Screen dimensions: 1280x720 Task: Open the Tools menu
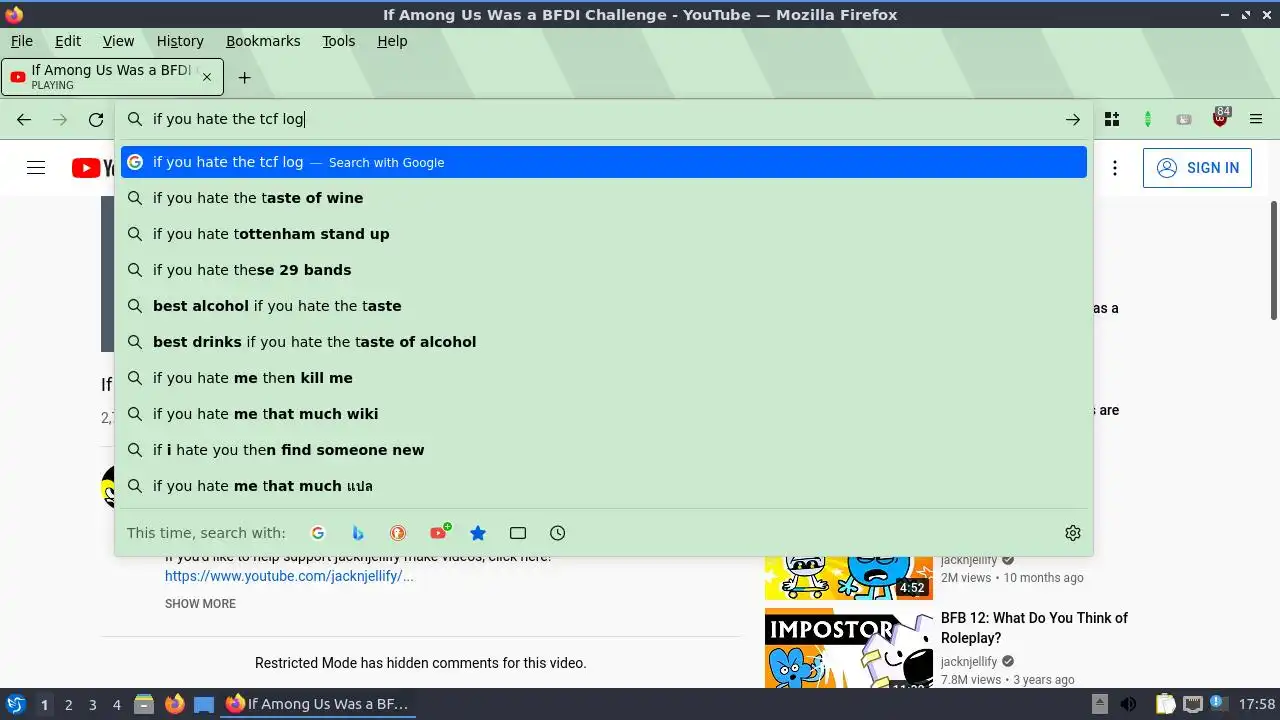[339, 41]
